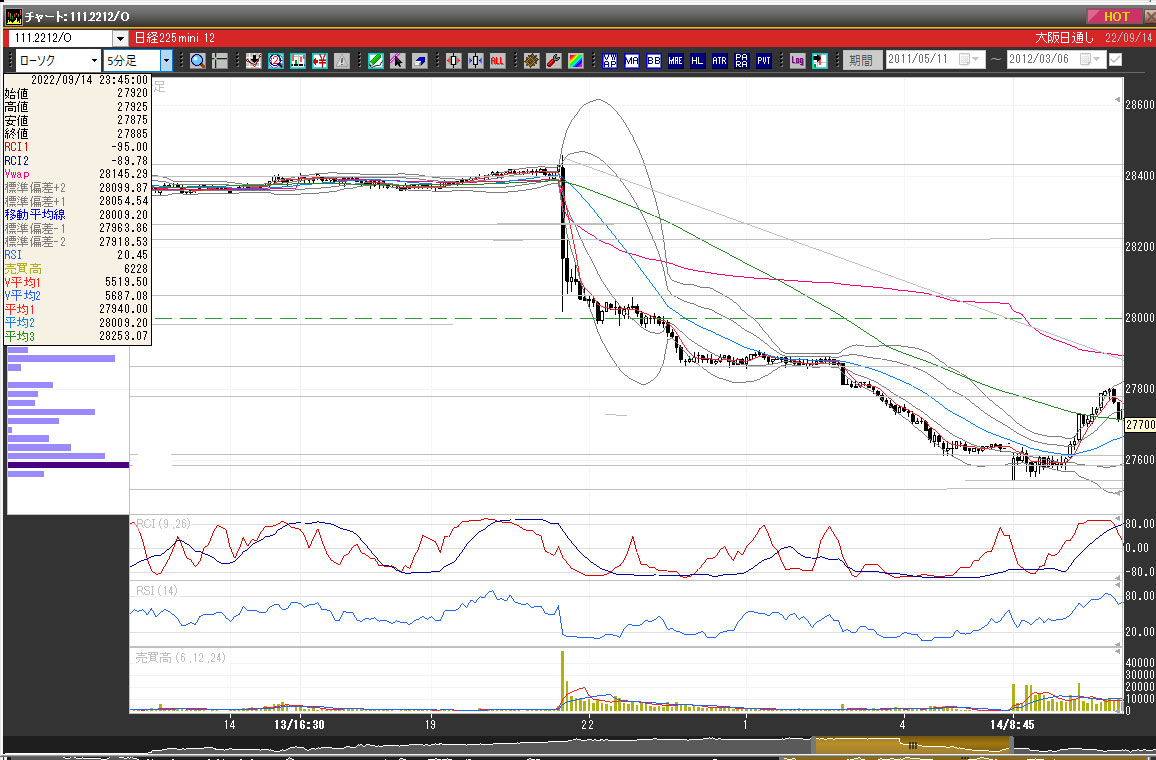Click the yen symbol icon
Viewport: 1156px width, 760px height.
click(x=320, y=60)
